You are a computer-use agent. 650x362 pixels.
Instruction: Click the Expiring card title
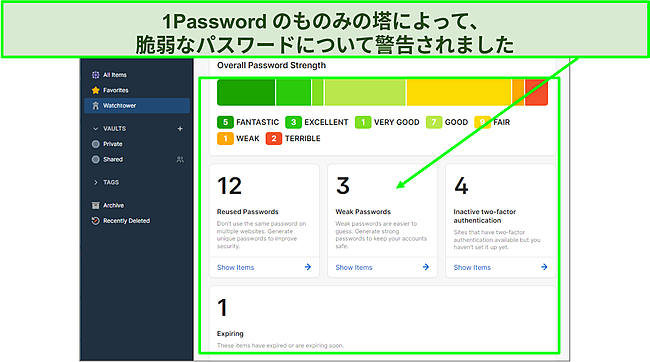coord(230,334)
